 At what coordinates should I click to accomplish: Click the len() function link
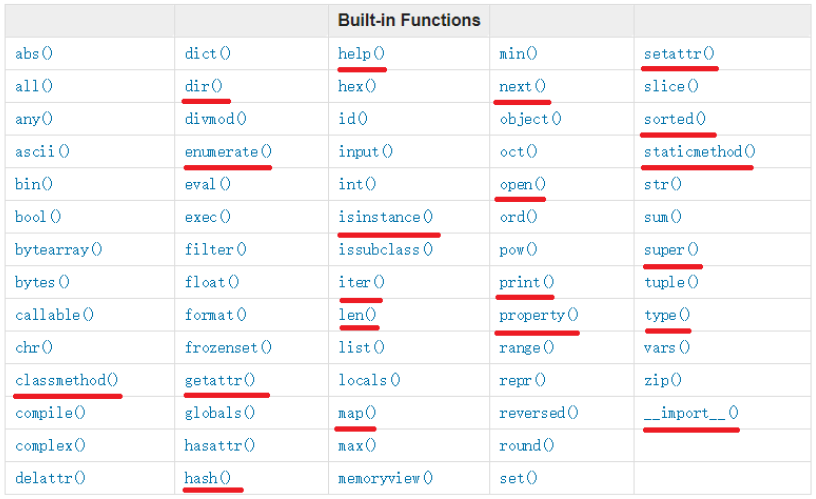tap(357, 315)
